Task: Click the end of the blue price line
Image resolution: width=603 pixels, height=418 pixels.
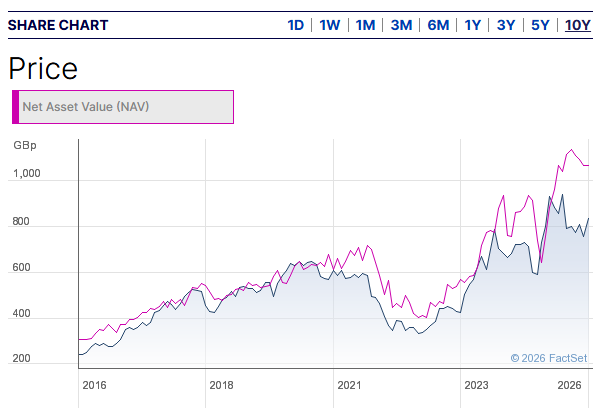Action: click(x=588, y=218)
